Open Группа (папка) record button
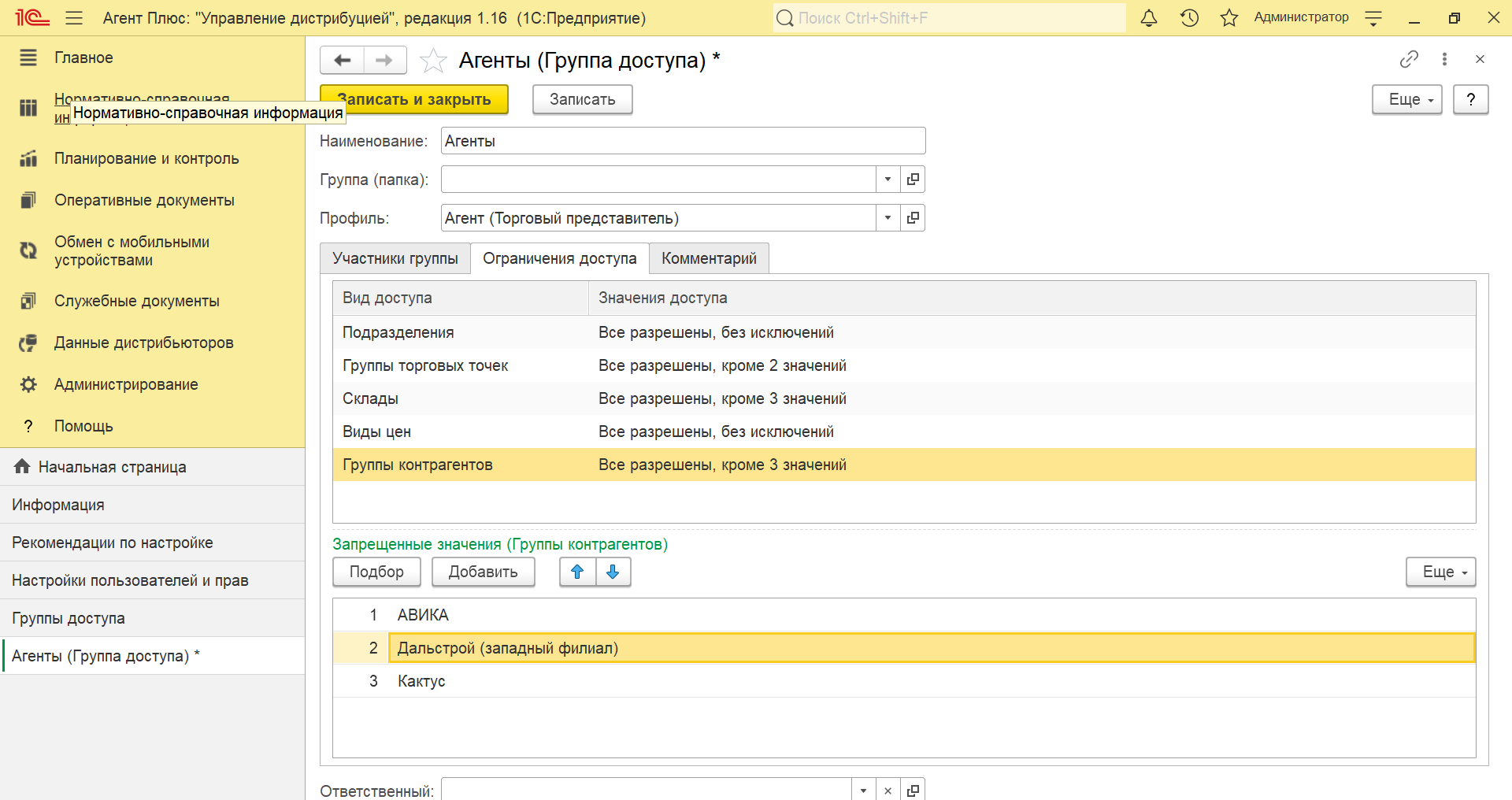 913,180
